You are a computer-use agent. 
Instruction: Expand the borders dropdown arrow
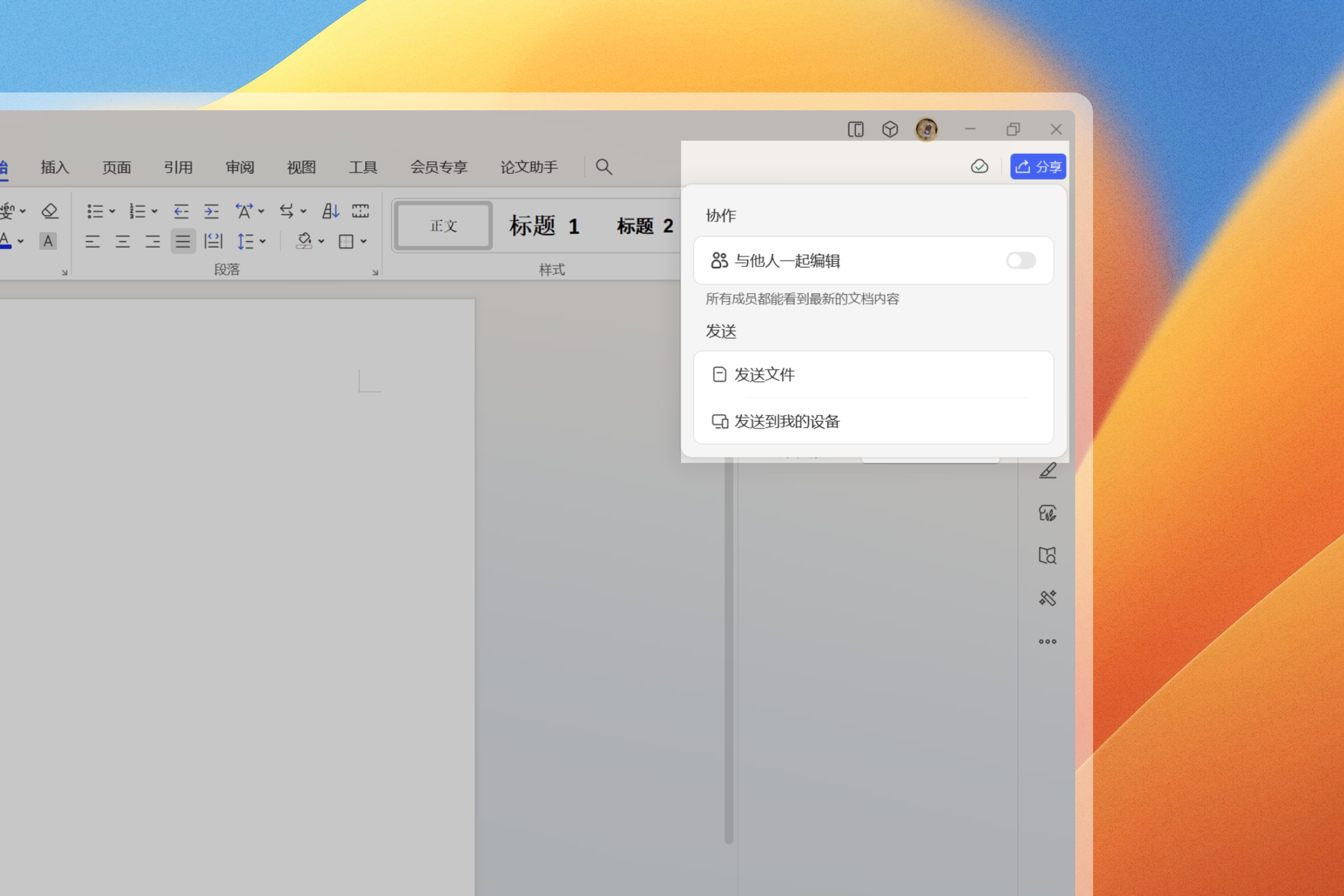click(x=363, y=241)
